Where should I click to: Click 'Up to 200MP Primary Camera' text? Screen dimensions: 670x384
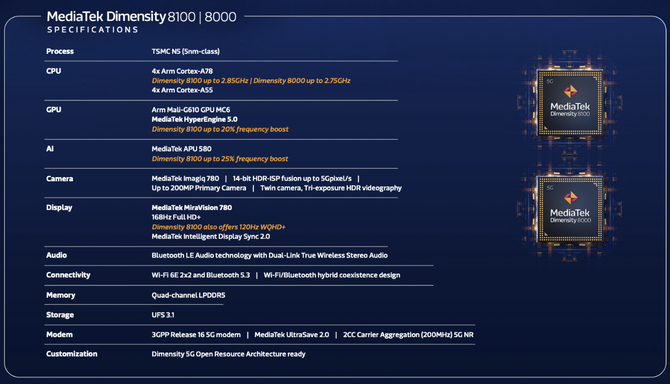199,188
